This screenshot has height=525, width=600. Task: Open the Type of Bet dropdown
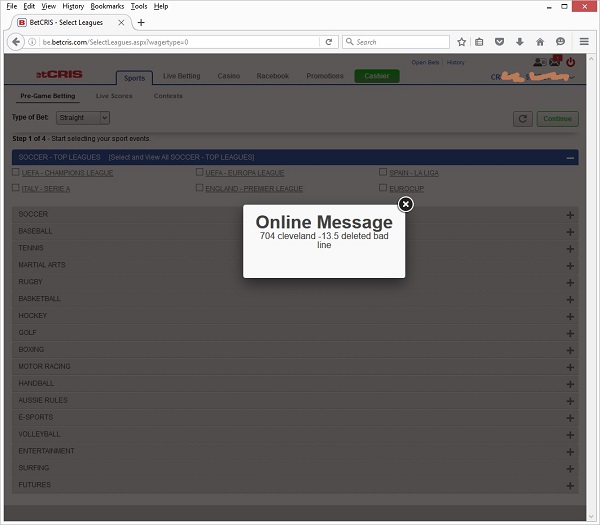89,118
